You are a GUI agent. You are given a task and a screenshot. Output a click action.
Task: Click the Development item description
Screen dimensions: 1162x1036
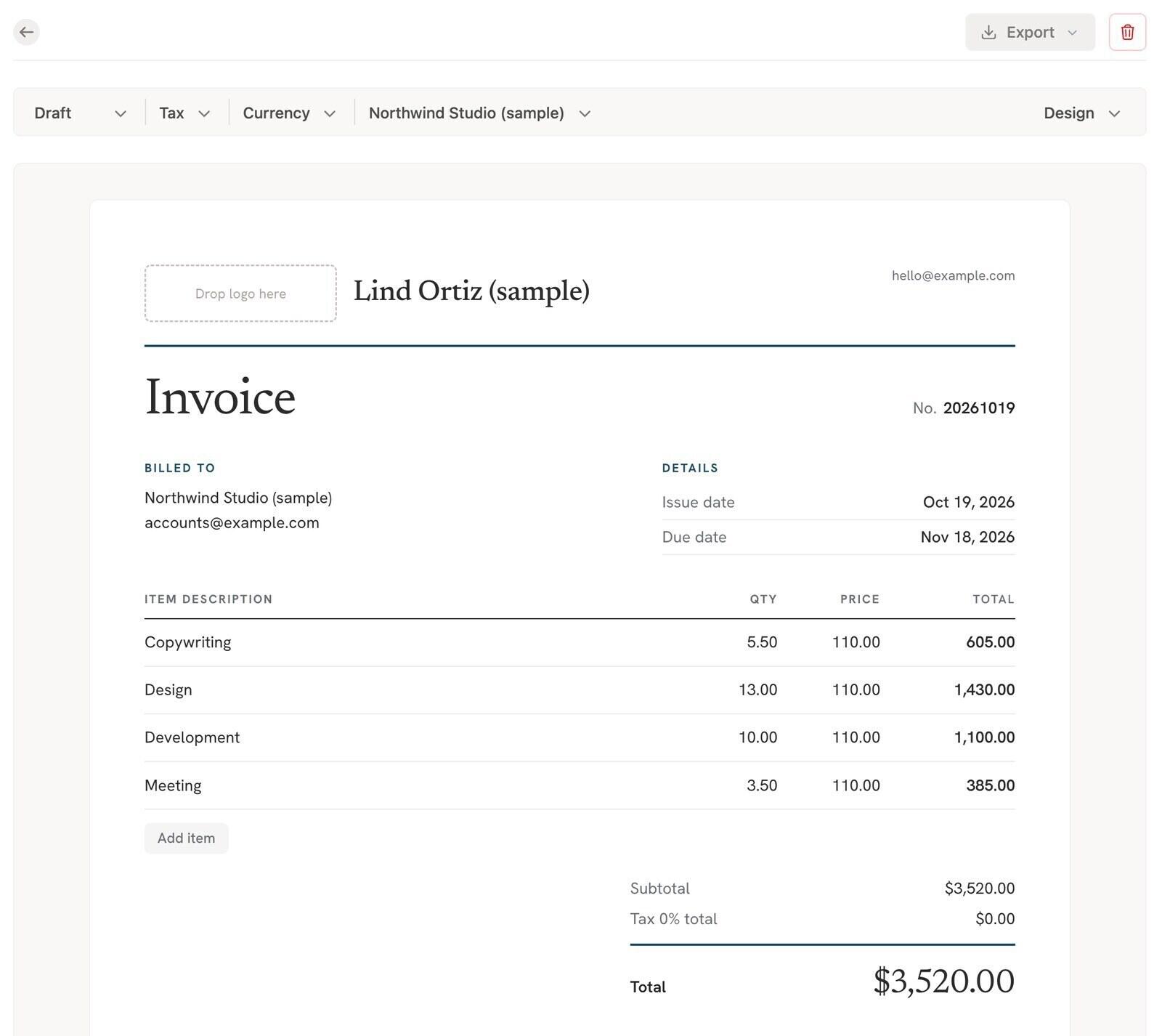pos(192,738)
